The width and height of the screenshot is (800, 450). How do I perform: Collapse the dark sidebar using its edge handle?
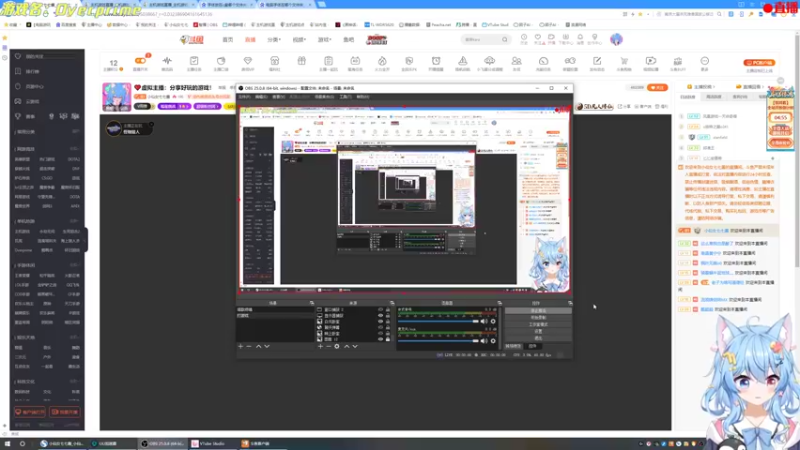[x=86, y=240]
